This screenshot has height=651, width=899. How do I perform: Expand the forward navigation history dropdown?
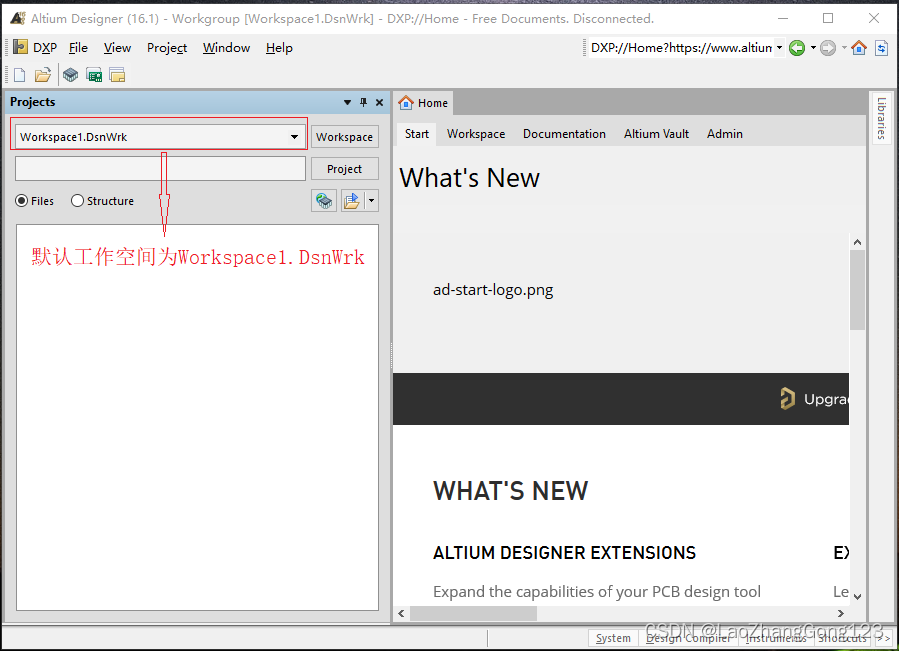tap(844, 48)
